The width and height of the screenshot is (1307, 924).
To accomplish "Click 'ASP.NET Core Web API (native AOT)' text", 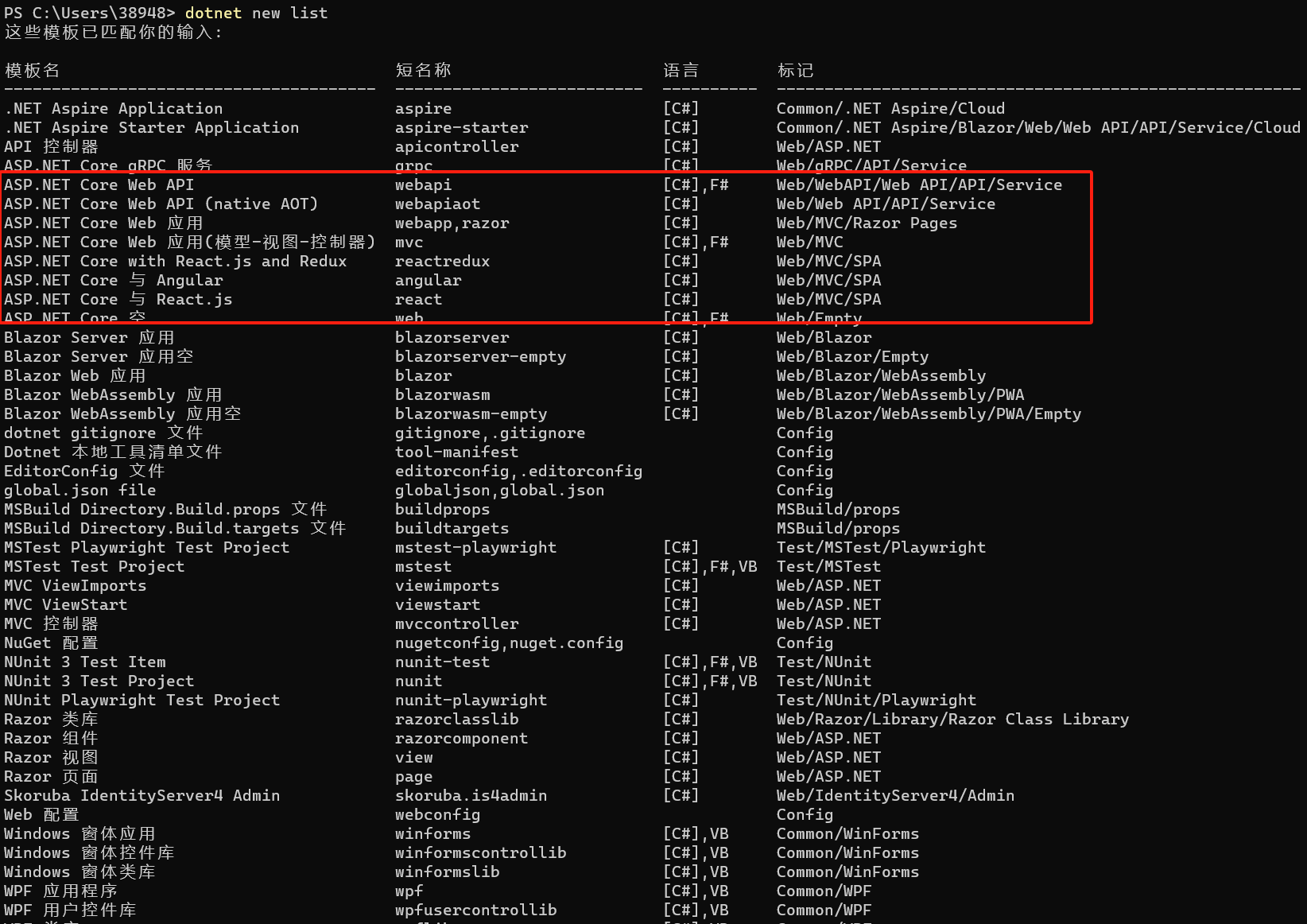I will point(161,204).
